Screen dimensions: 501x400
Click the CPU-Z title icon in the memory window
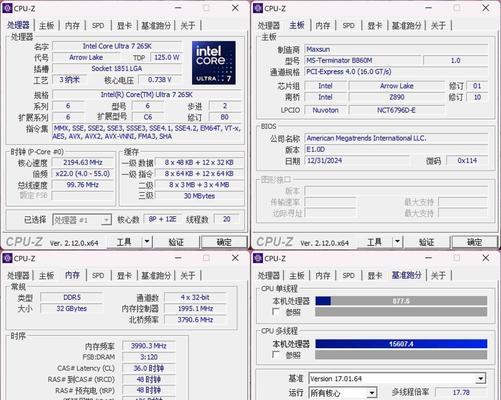7,258
